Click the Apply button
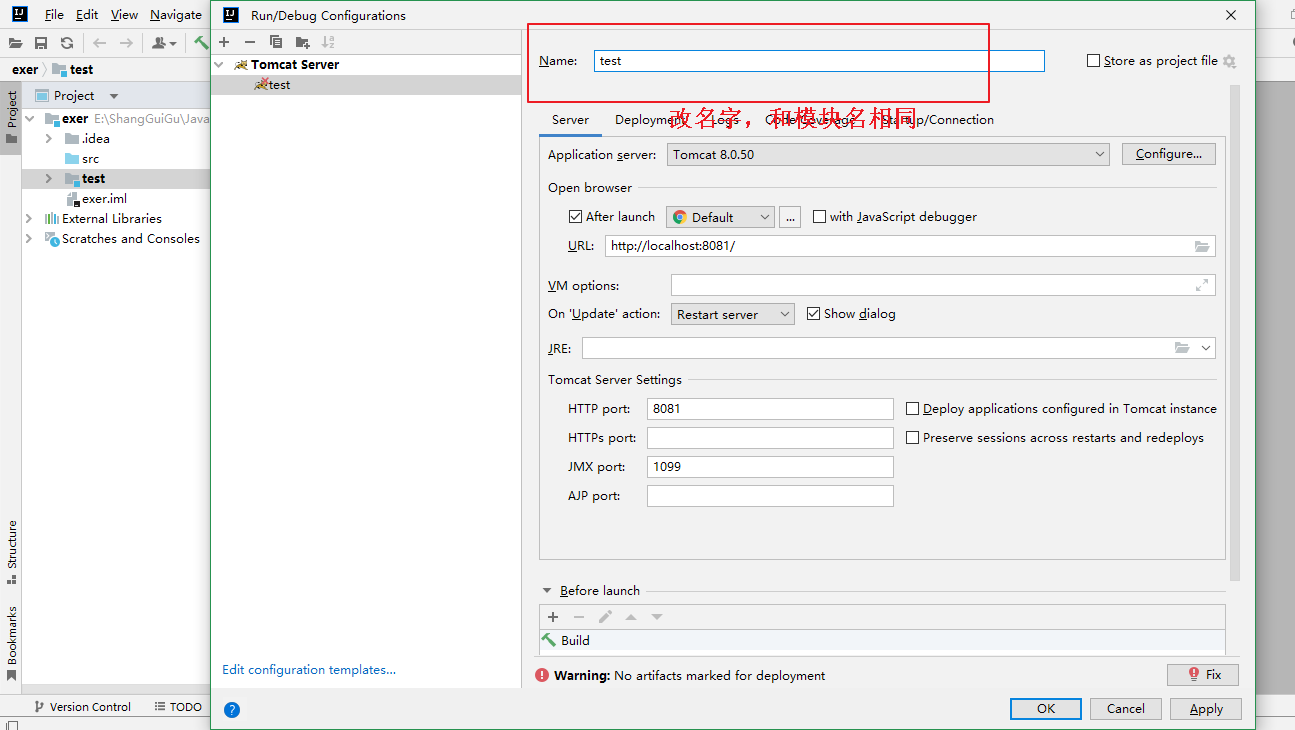Screen dimensions: 1295x730 tap(1206, 708)
